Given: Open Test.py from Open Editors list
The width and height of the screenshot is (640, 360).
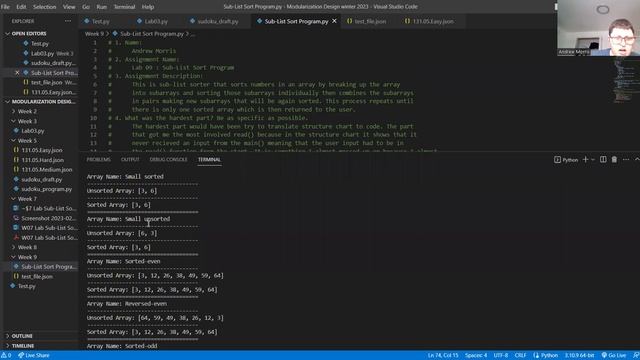Looking at the screenshot, I should pos(40,43).
